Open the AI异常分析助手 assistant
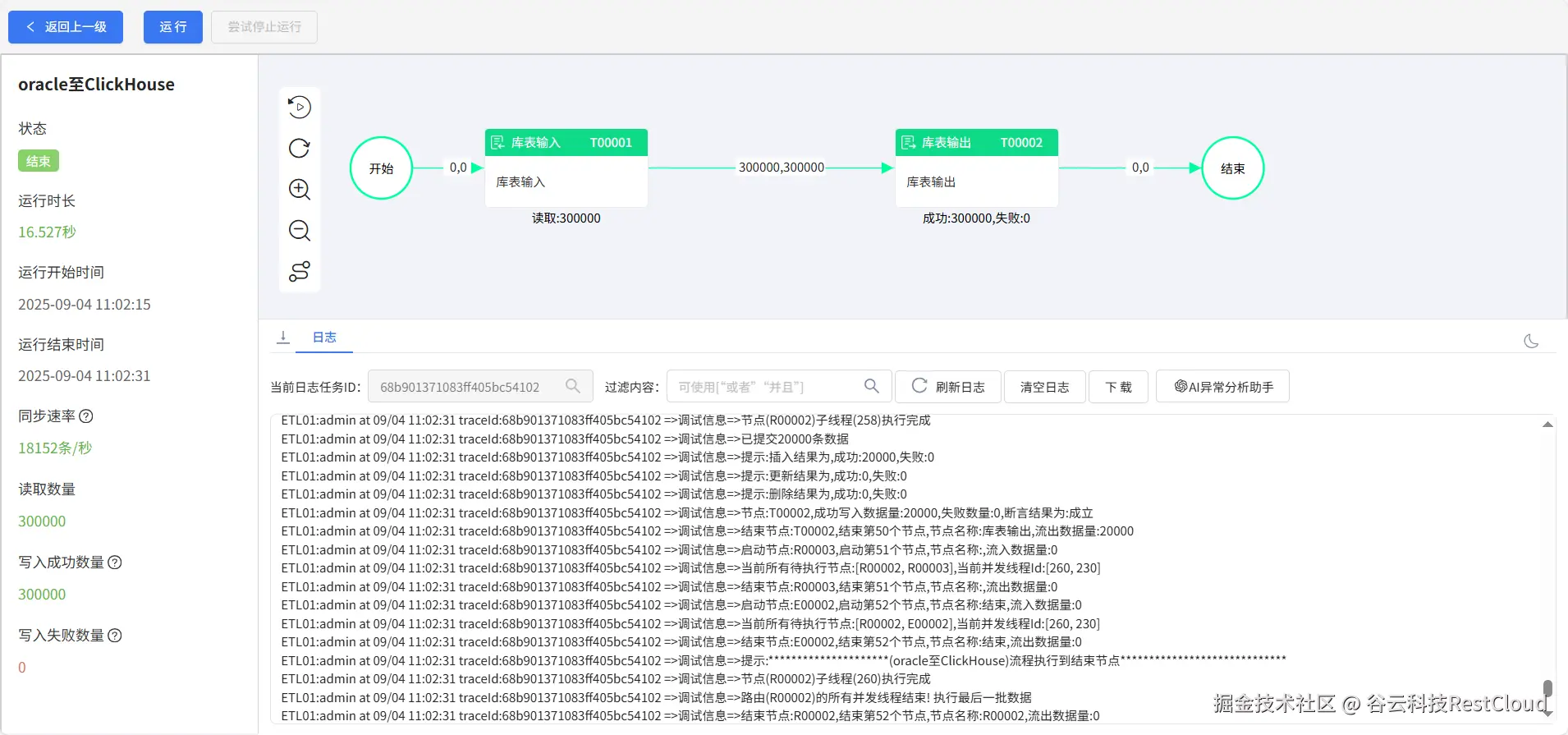1568x735 pixels. click(x=1222, y=387)
